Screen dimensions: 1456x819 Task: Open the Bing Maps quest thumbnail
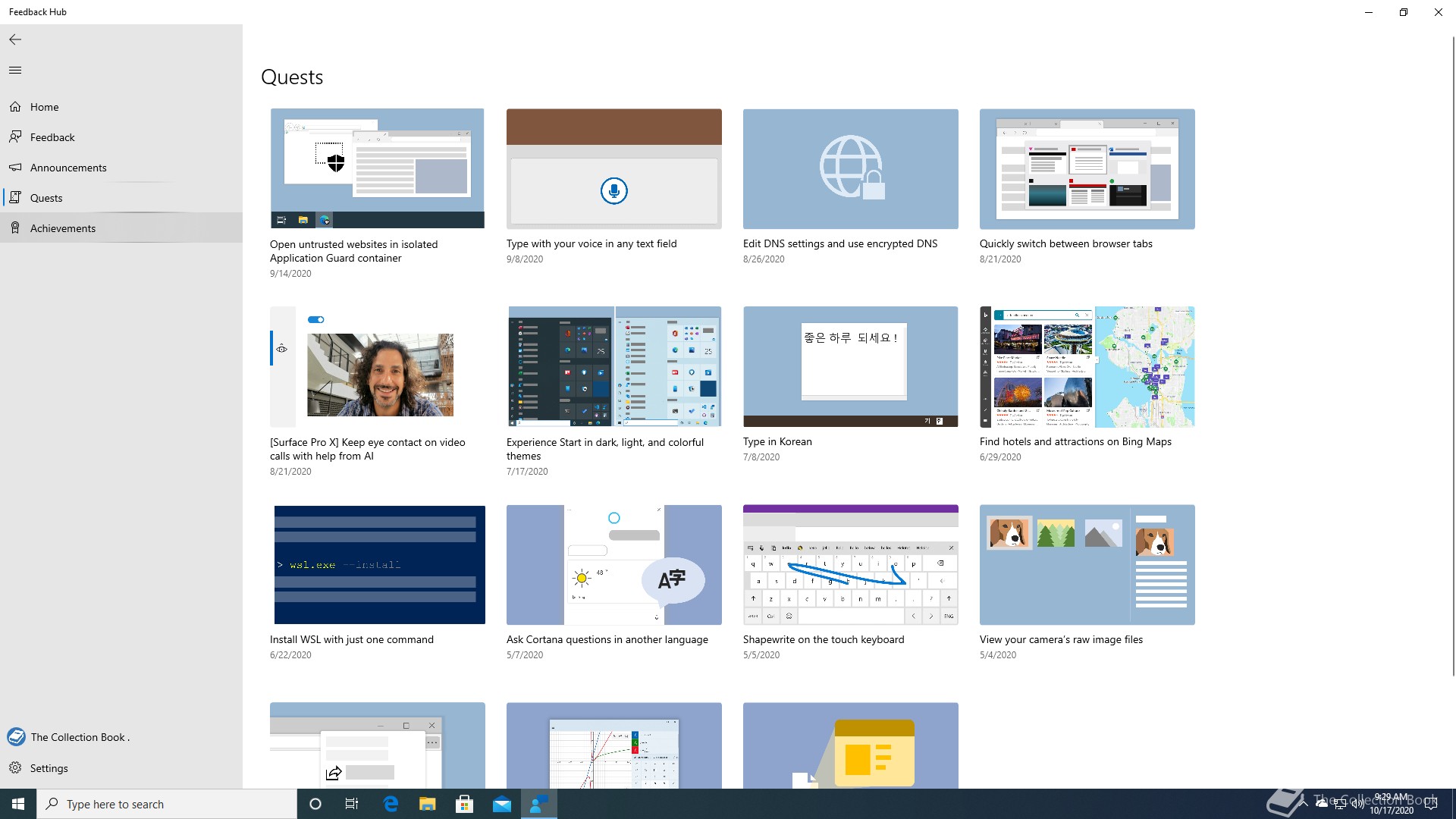[1087, 367]
